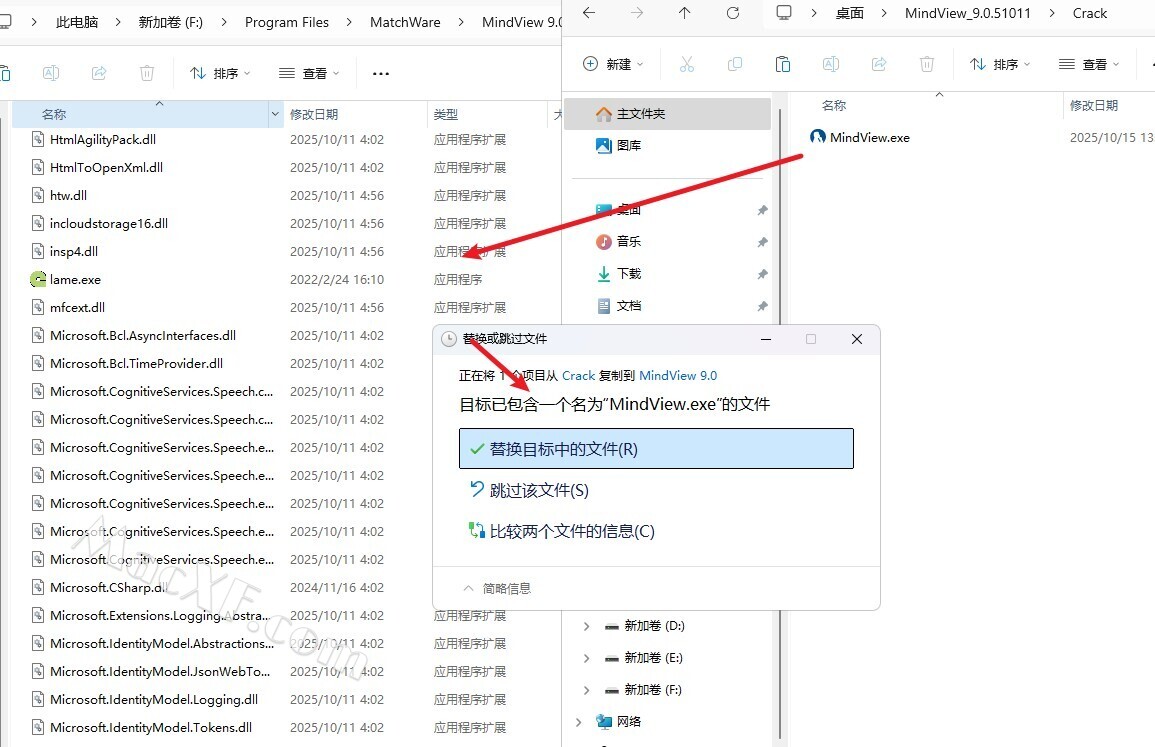Click the paste icon in right window toolbar
The width and height of the screenshot is (1155, 747).
point(783,64)
